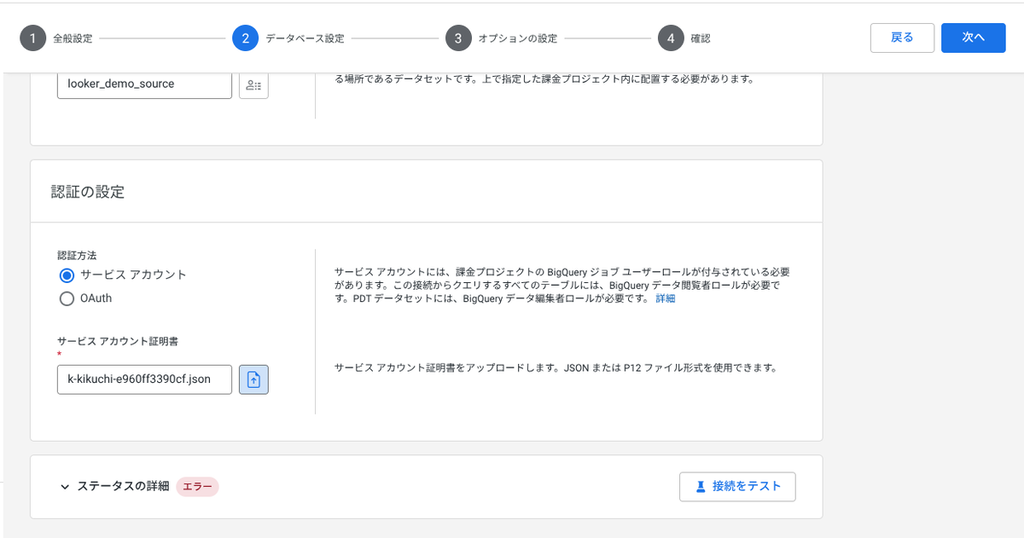Click the サービス アカウント証明書 label
1024x538 pixels.
[118, 341]
